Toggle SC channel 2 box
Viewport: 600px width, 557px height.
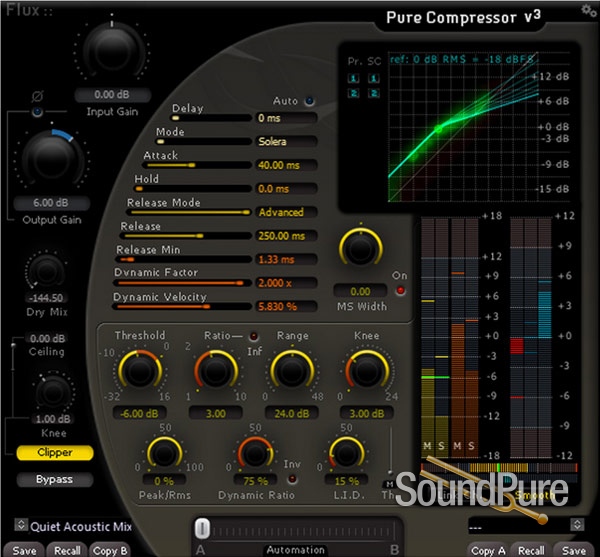point(373,93)
